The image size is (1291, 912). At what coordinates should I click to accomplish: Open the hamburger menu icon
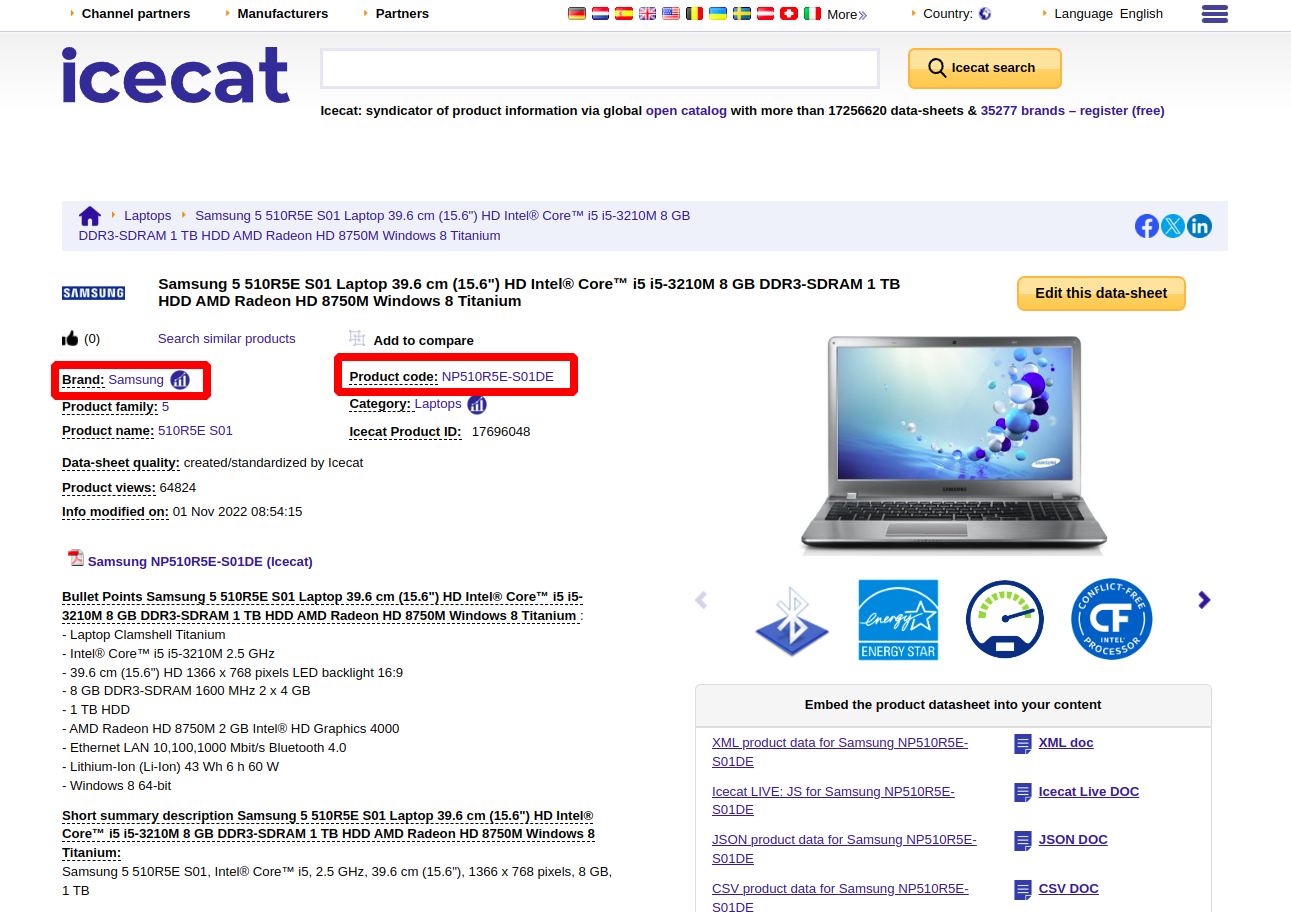pyautogui.click(x=1215, y=14)
